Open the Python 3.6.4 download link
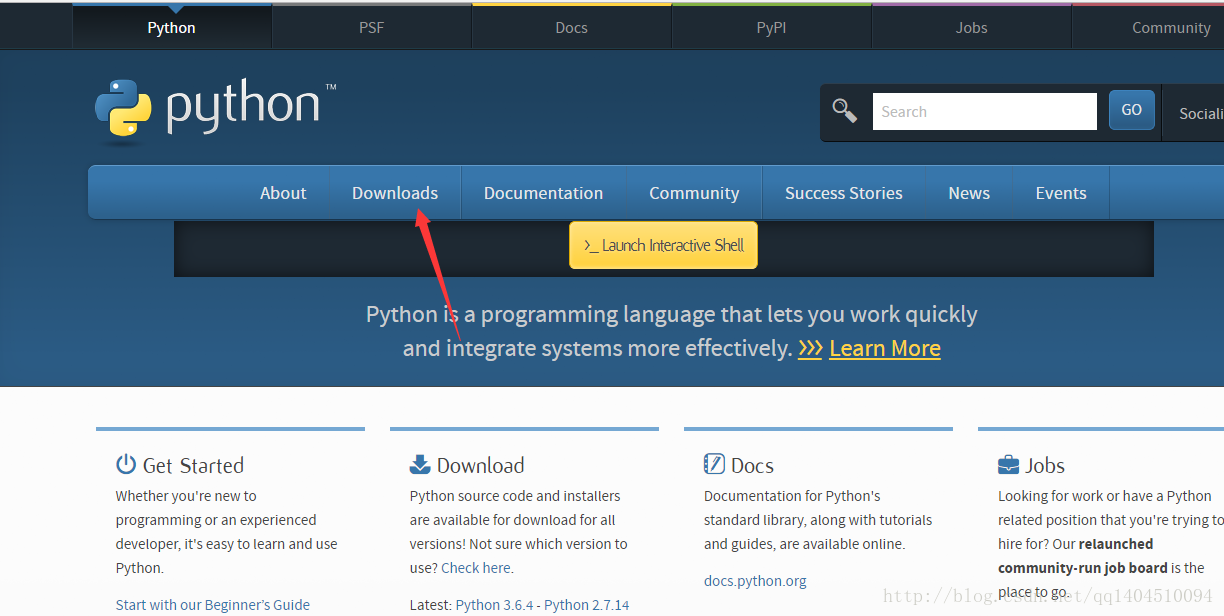 493,604
